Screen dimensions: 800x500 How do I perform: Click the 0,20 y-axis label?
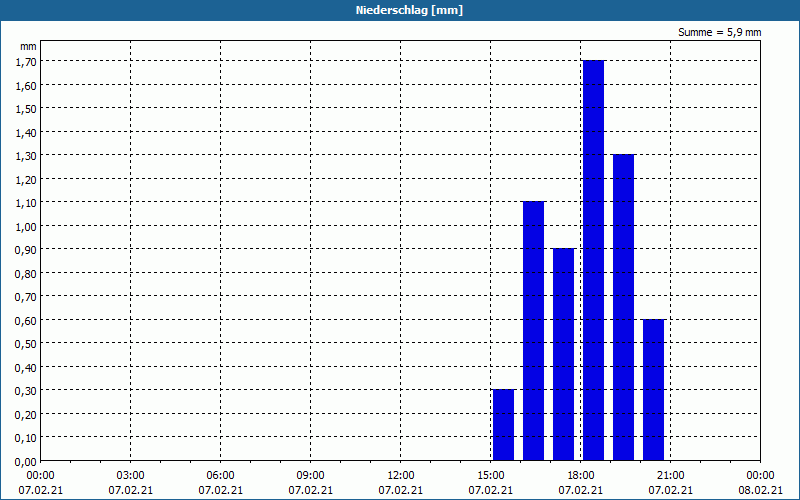[26, 415]
